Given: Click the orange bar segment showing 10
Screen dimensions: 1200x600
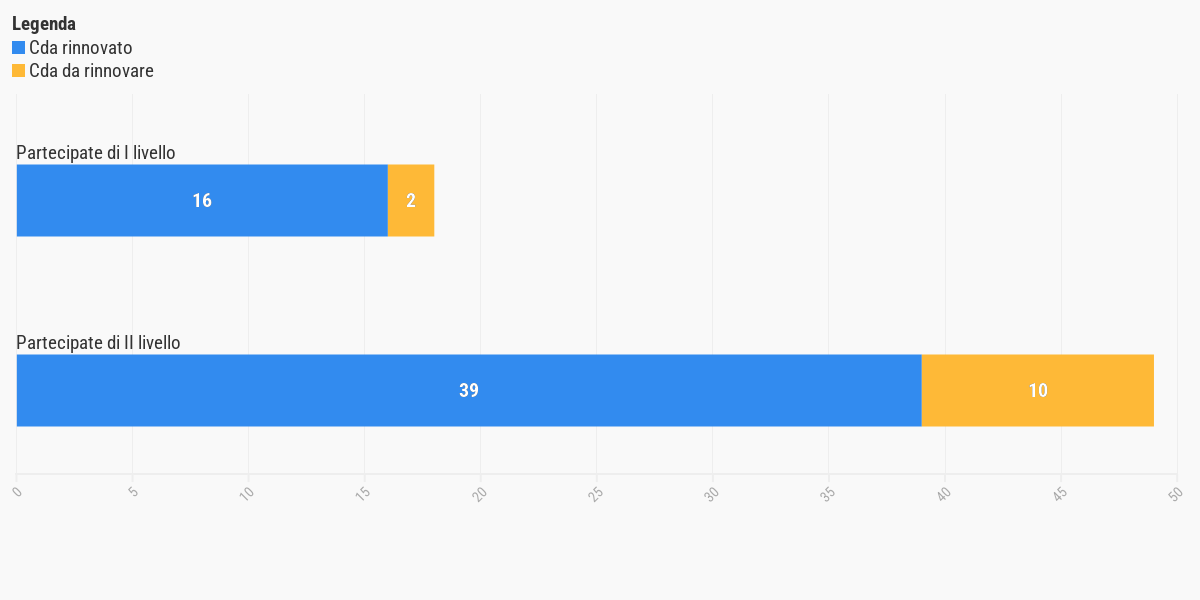Looking at the screenshot, I should (1038, 390).
